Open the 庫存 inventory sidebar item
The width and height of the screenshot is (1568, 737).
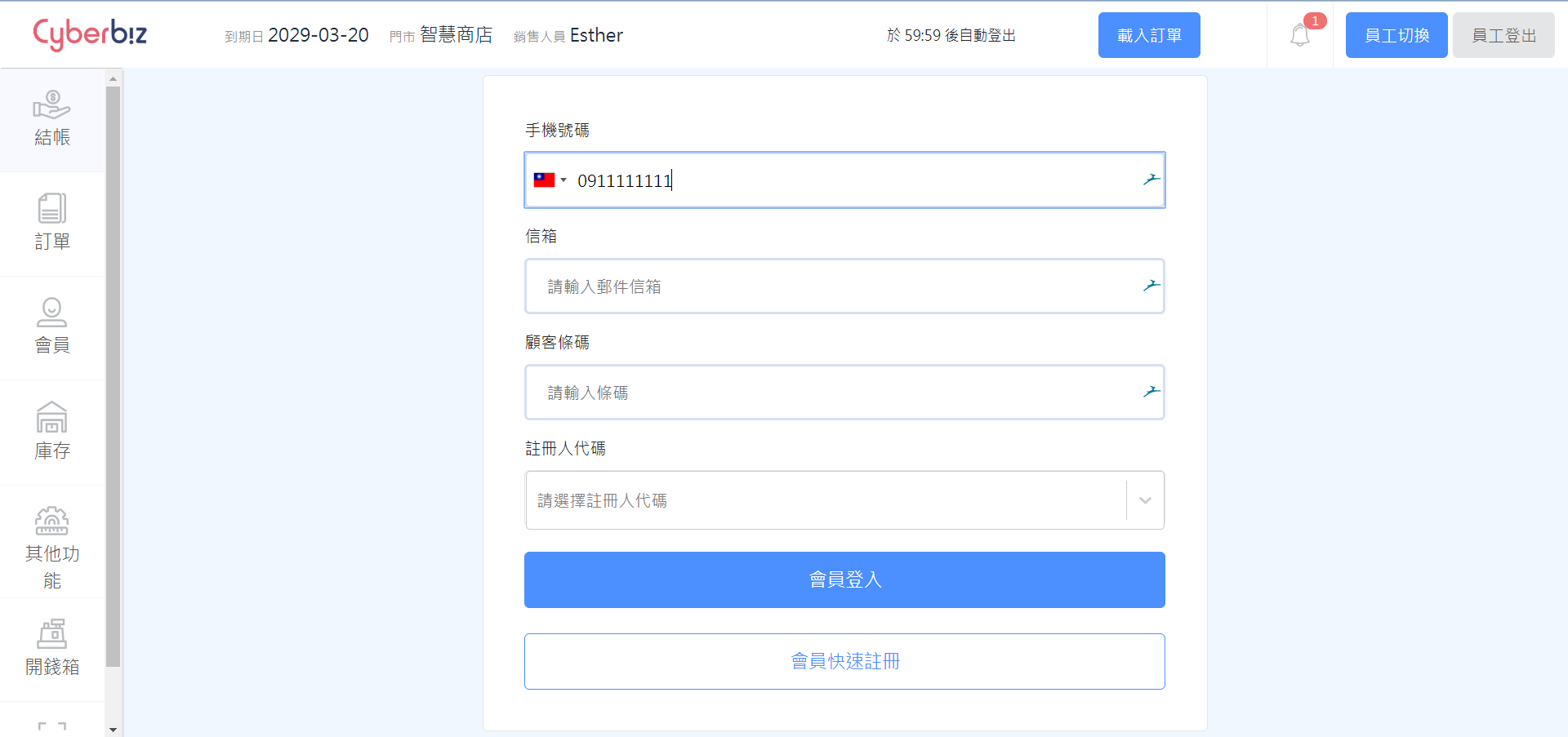(52, 432)
